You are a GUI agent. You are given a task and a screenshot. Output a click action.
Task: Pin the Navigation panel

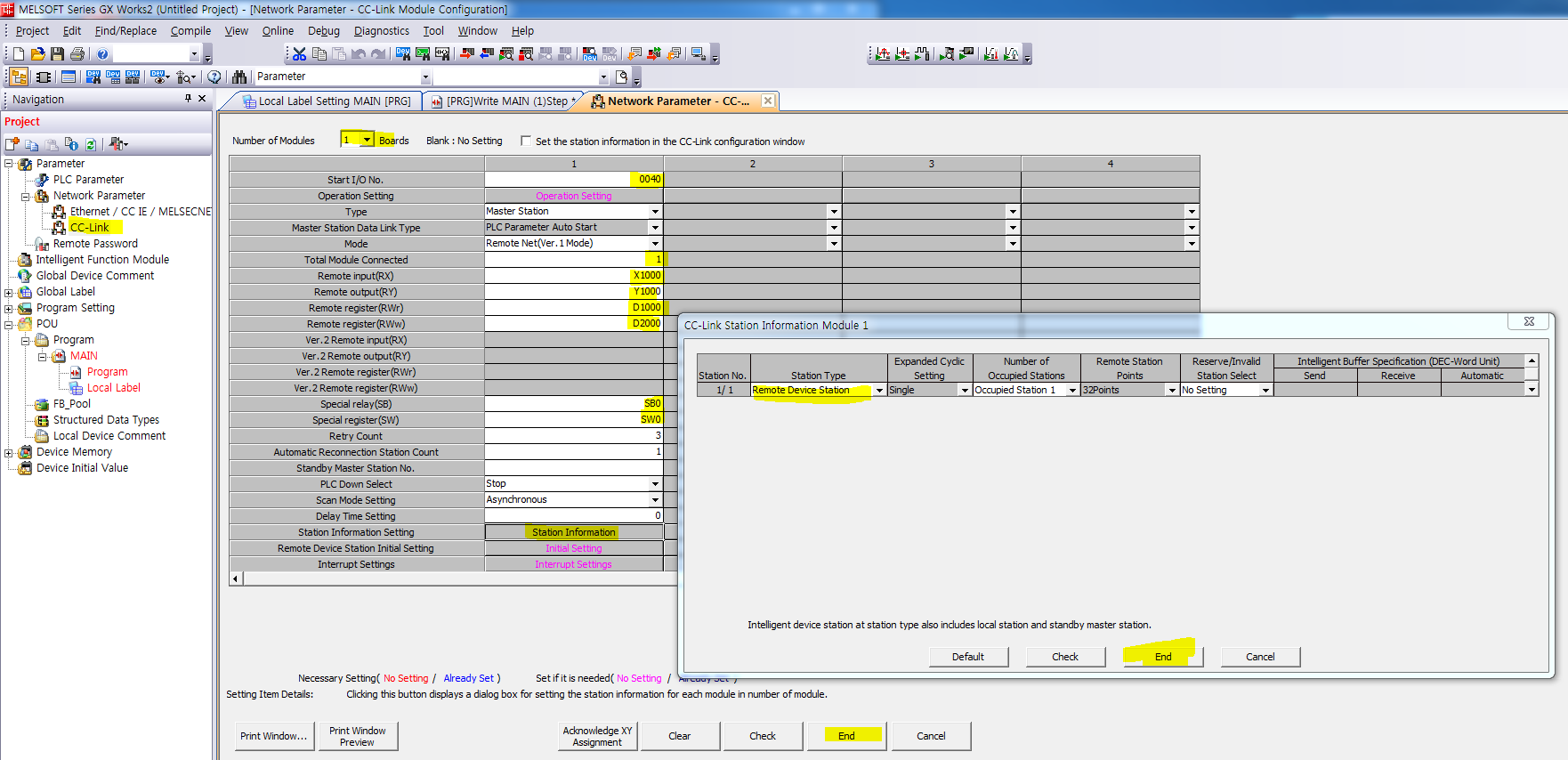(x=188, y=99)
